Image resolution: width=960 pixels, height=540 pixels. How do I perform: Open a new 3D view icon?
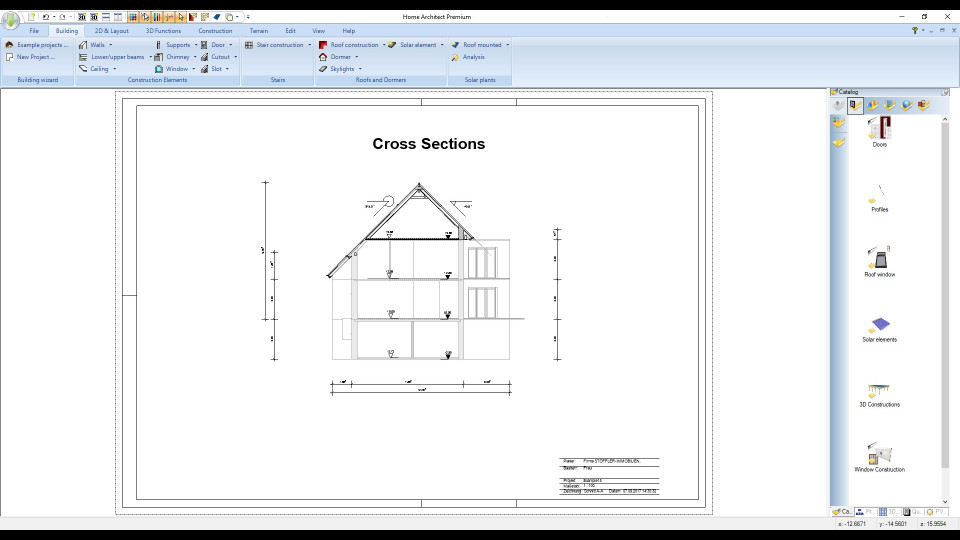(94, 17)
